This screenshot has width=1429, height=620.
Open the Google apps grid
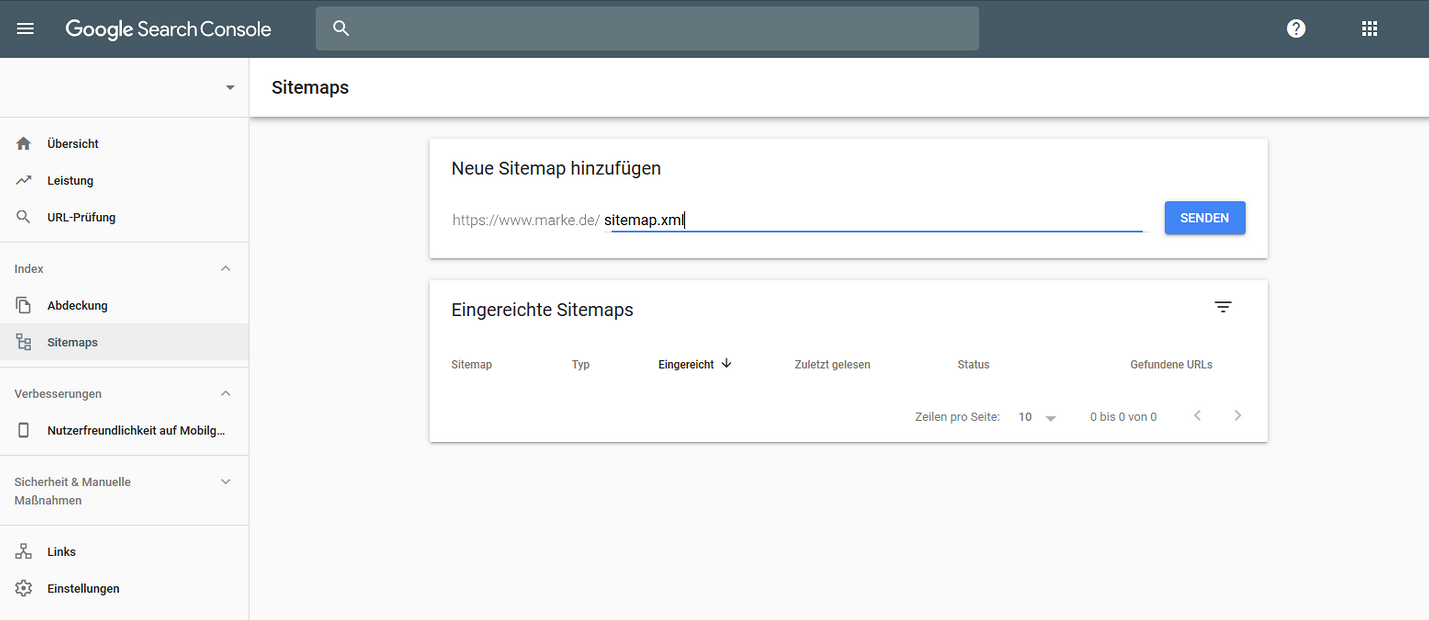click(1369, 29)
